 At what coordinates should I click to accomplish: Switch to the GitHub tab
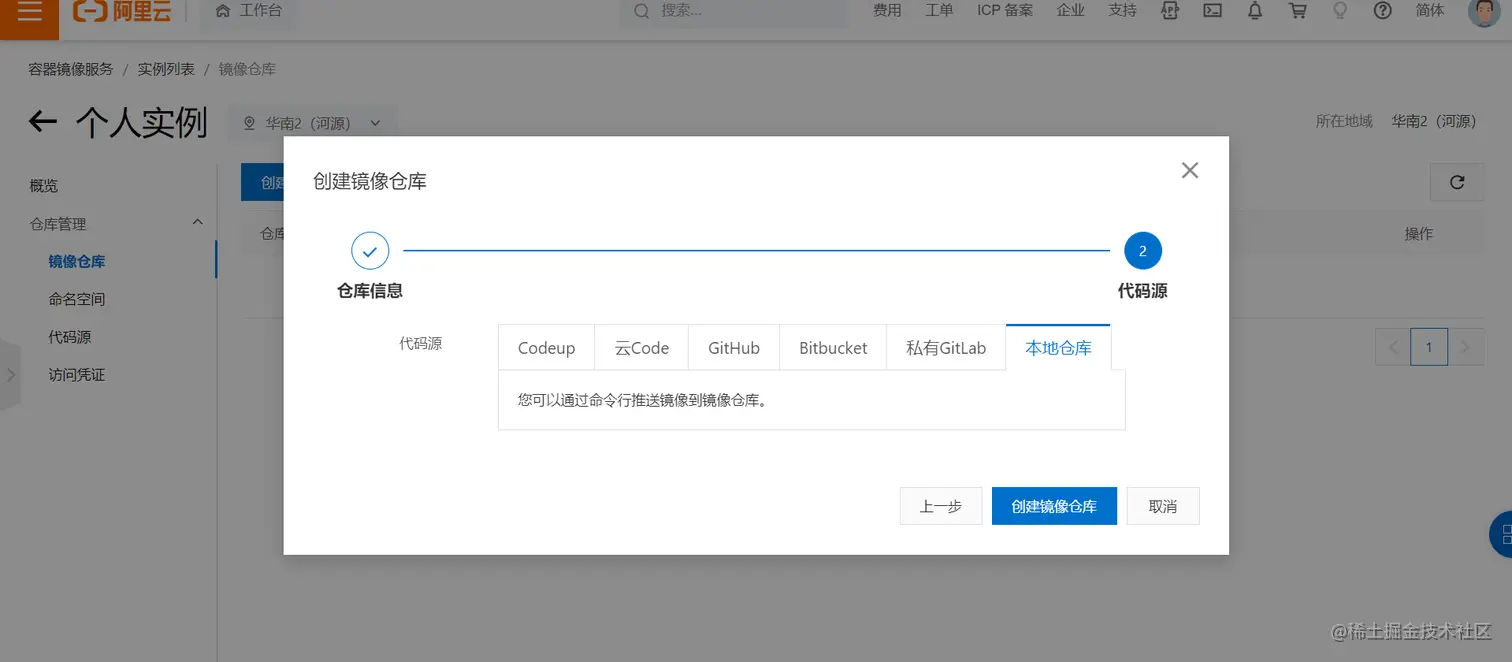click(x=734, y=348)
